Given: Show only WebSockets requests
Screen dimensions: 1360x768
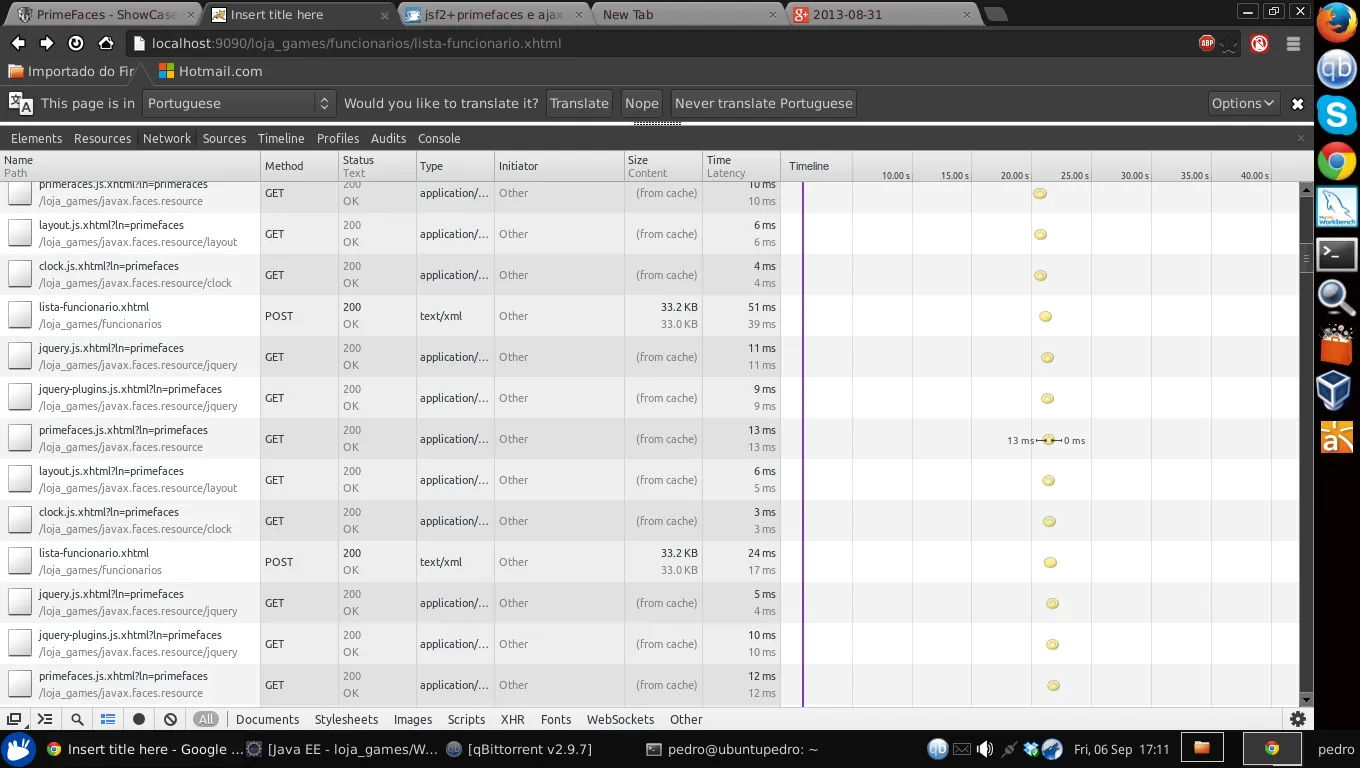Looking at the screenshot, I should pos(620,719).
